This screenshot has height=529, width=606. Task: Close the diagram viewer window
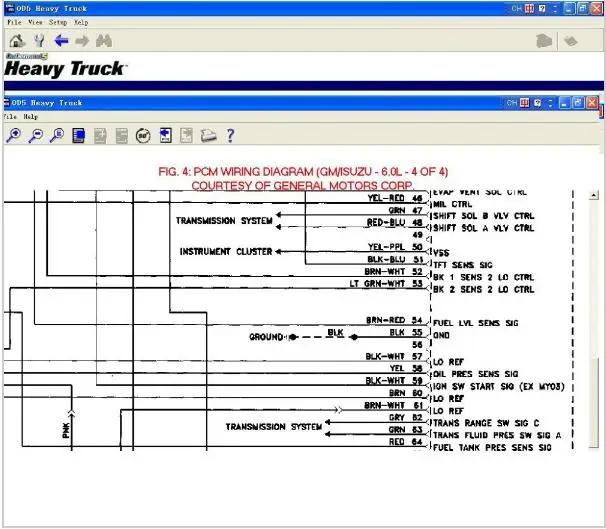click(x=592, y=103)
